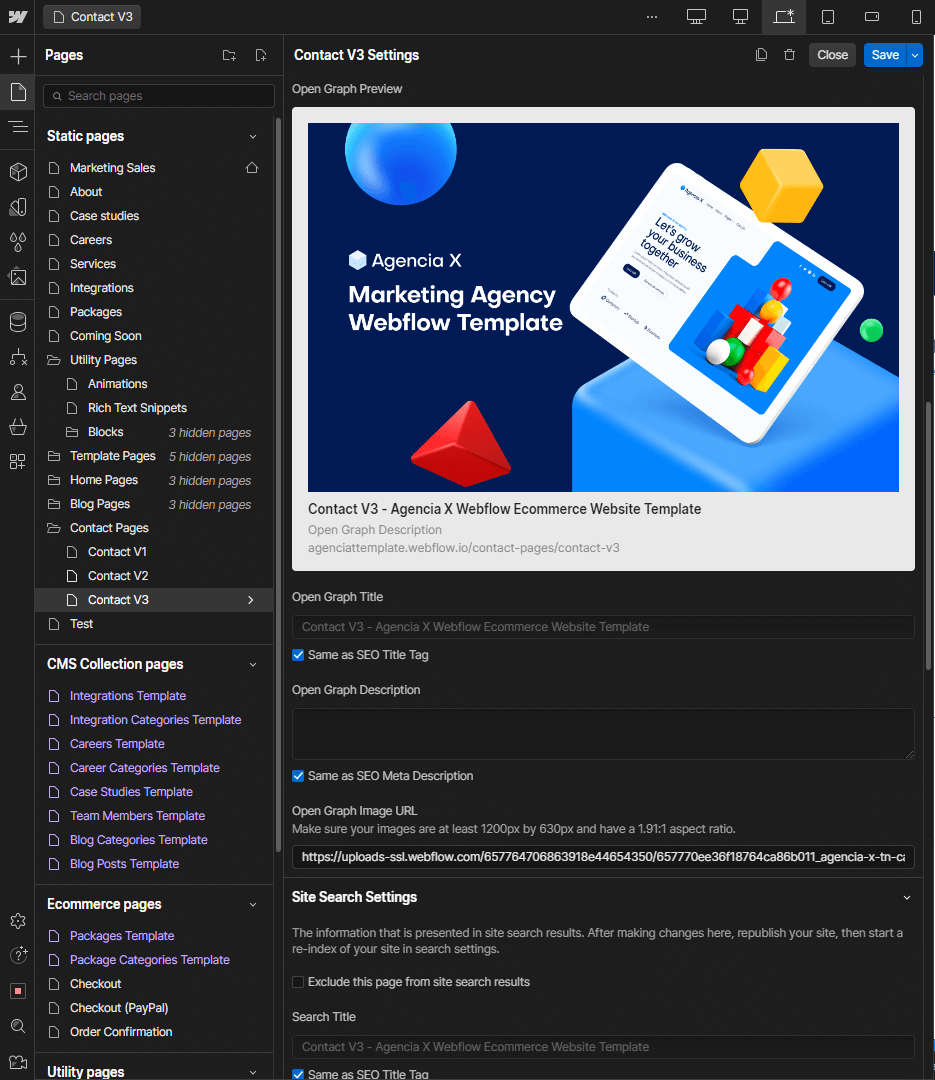Click inside the Search pages field
This screenshot has width=935, height=1080.
[x=158, y=95]
